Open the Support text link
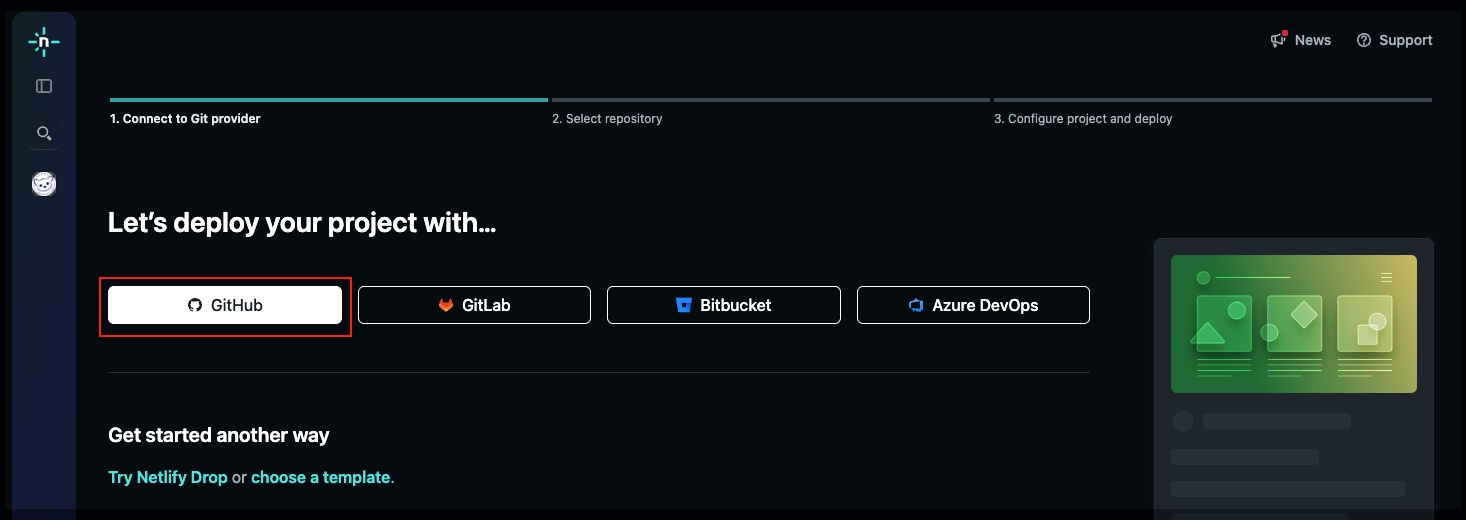Viewport: 1466px width, 520px height. click(1405, 40)
